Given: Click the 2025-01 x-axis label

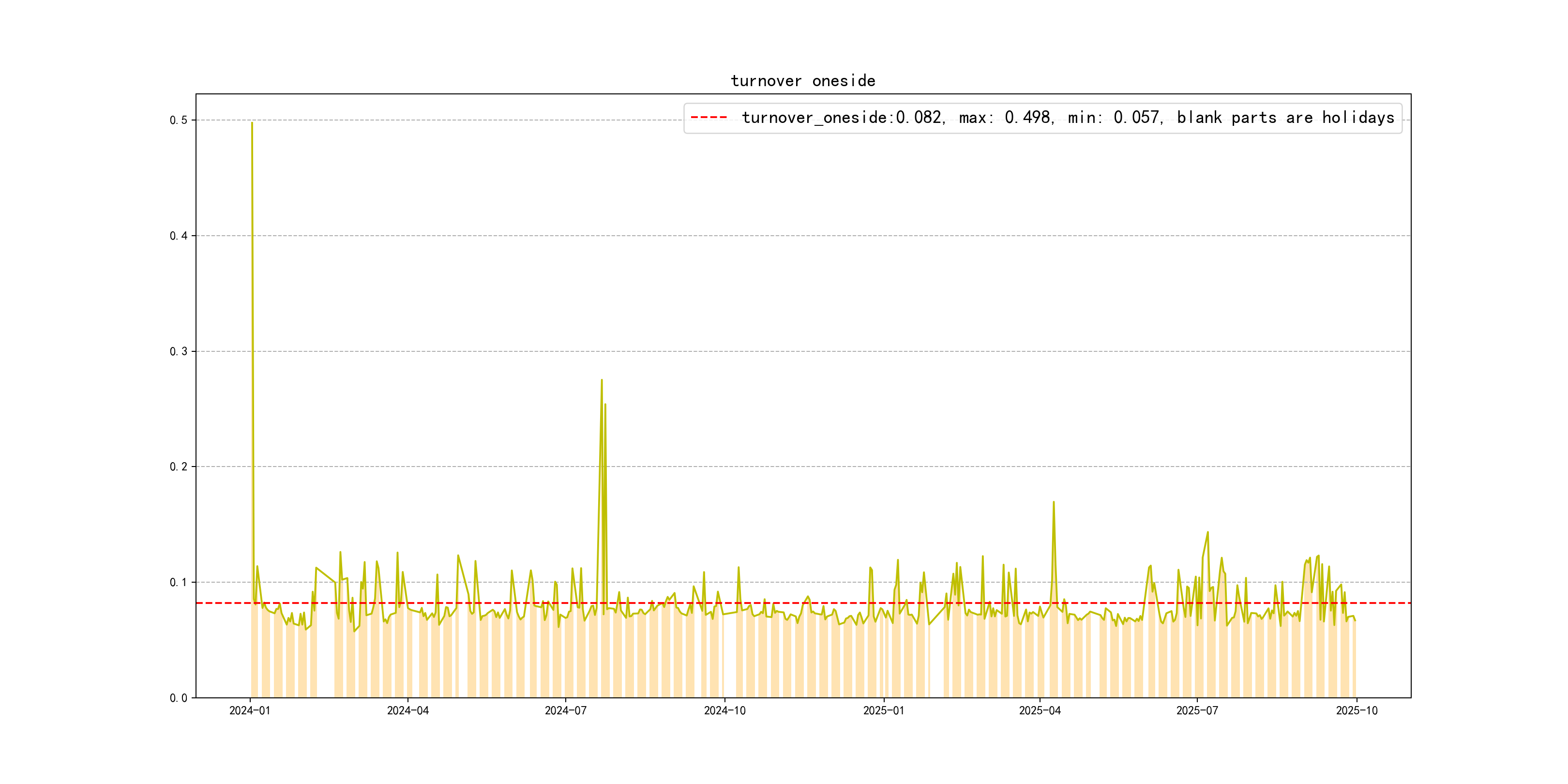Looking at the screenshot, I should click(x=884, y=711).
